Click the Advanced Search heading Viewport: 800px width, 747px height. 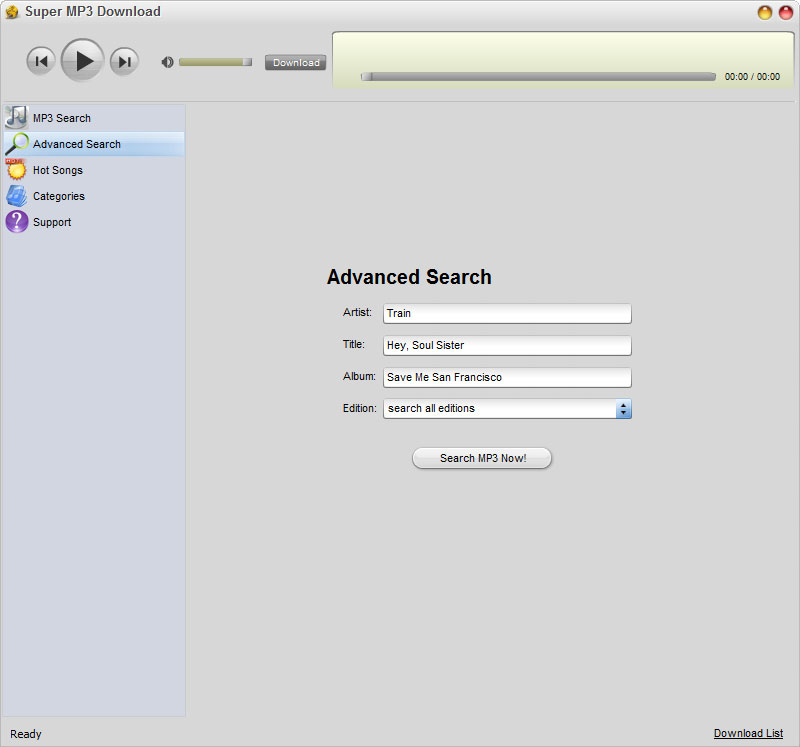click(x=409, y=277)
